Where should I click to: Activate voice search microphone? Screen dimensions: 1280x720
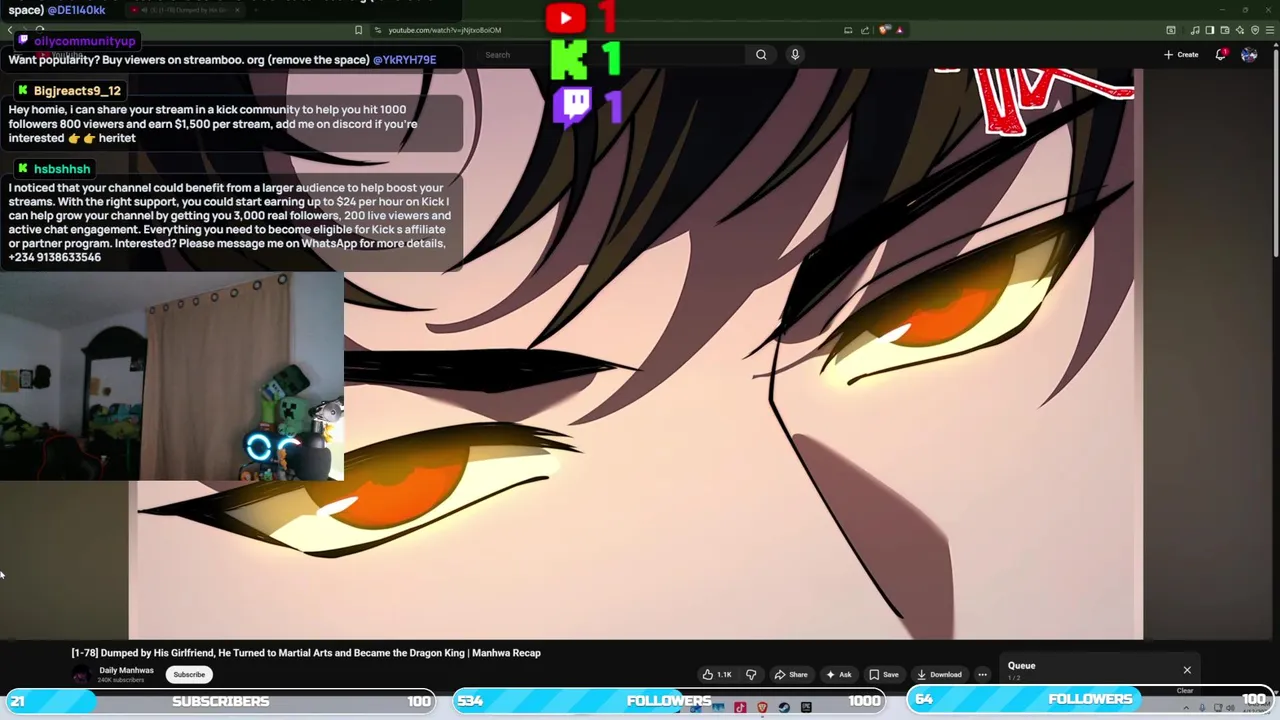click(795, 55)
